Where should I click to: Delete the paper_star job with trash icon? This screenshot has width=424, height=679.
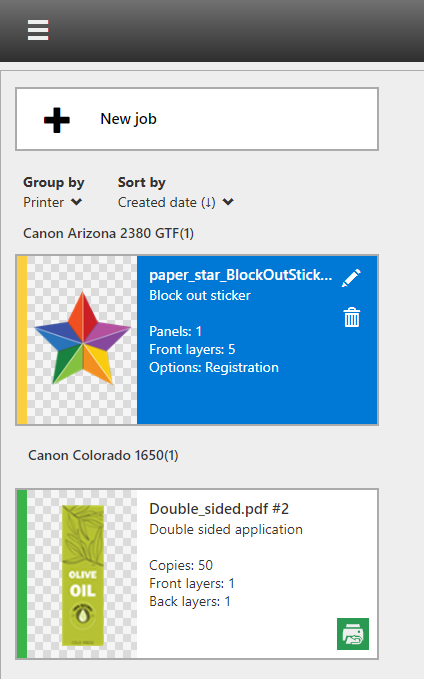[x=352, y=317]
